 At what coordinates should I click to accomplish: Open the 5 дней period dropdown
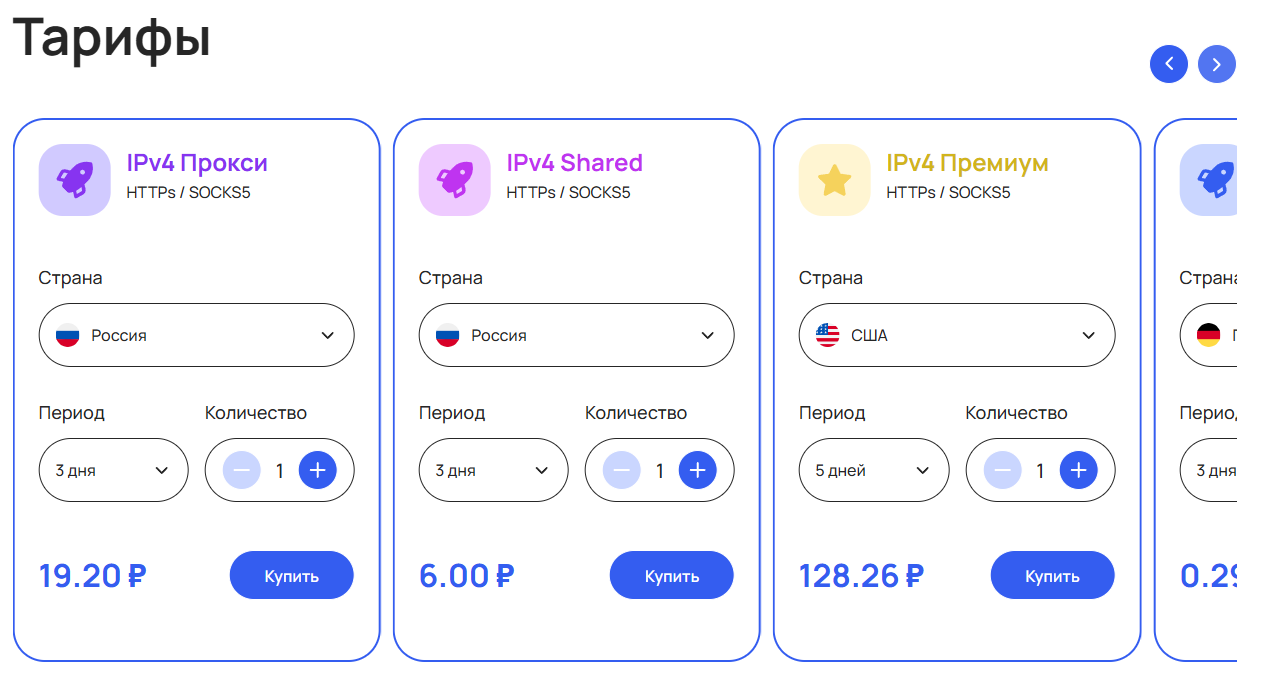(874, 470)
